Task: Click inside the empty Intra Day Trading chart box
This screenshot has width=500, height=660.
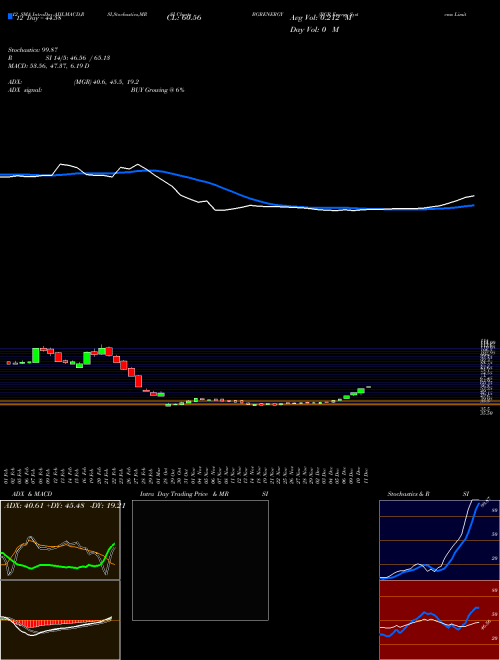Action: pos(200,560)
